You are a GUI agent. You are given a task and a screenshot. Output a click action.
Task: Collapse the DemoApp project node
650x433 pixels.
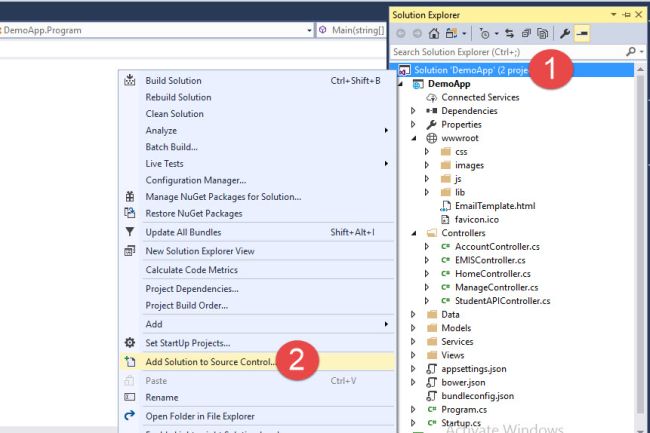400,84
